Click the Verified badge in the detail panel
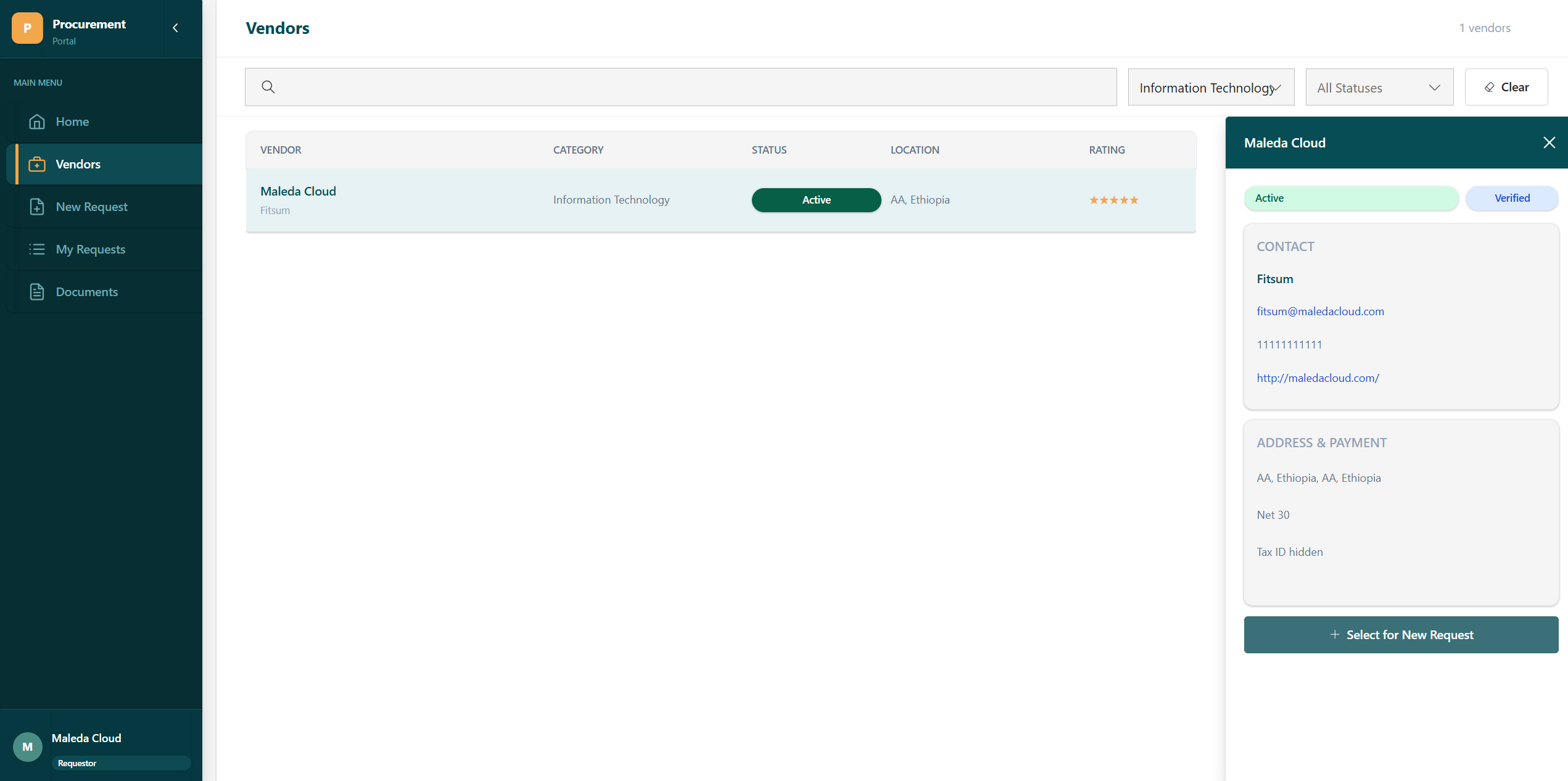The image size is (1568, 781). click(x=1512, y=198)
